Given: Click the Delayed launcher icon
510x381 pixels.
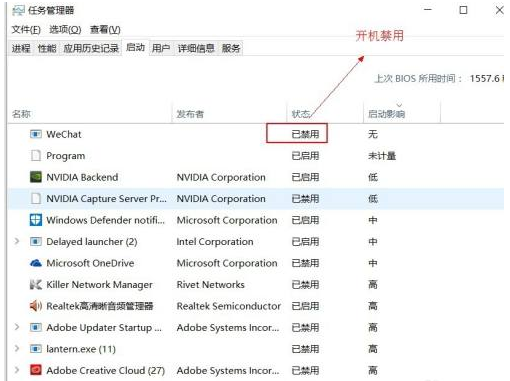Looking at the screenshot, I should pos(36,241).
